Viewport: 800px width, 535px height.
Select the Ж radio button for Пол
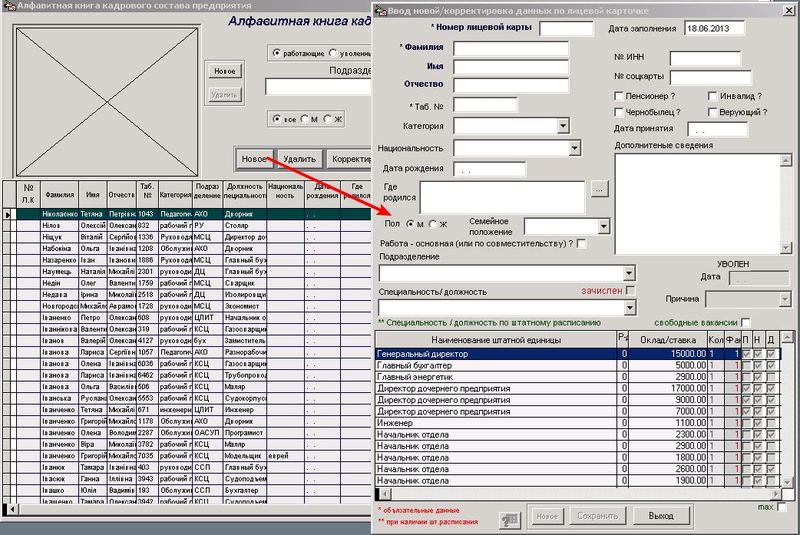(x=433, y=223)
